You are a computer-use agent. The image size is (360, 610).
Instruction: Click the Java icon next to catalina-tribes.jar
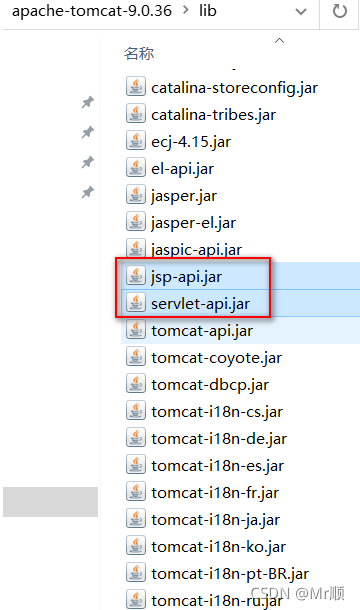click(136, 114)
